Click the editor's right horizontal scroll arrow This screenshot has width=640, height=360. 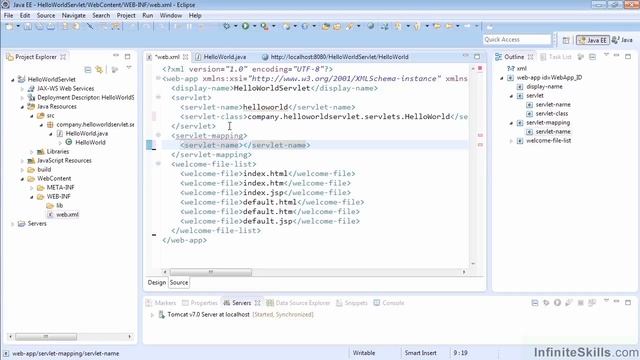click(464, 272)
